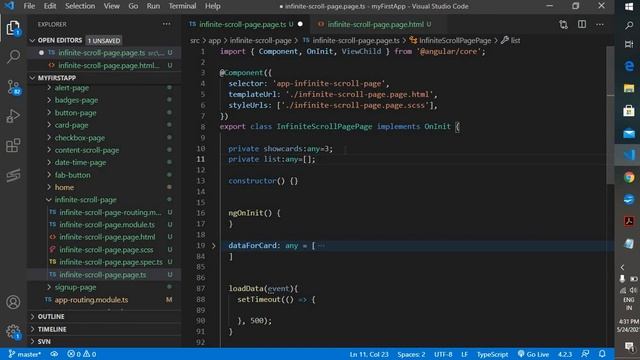Screen dimensions: 640x360
Task: Expand the SVN section
Action: [44, 341]
